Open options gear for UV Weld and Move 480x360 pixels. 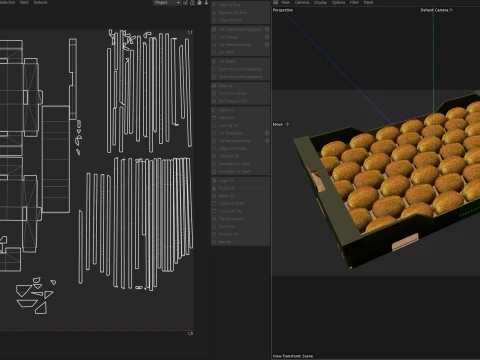point(267,45)
